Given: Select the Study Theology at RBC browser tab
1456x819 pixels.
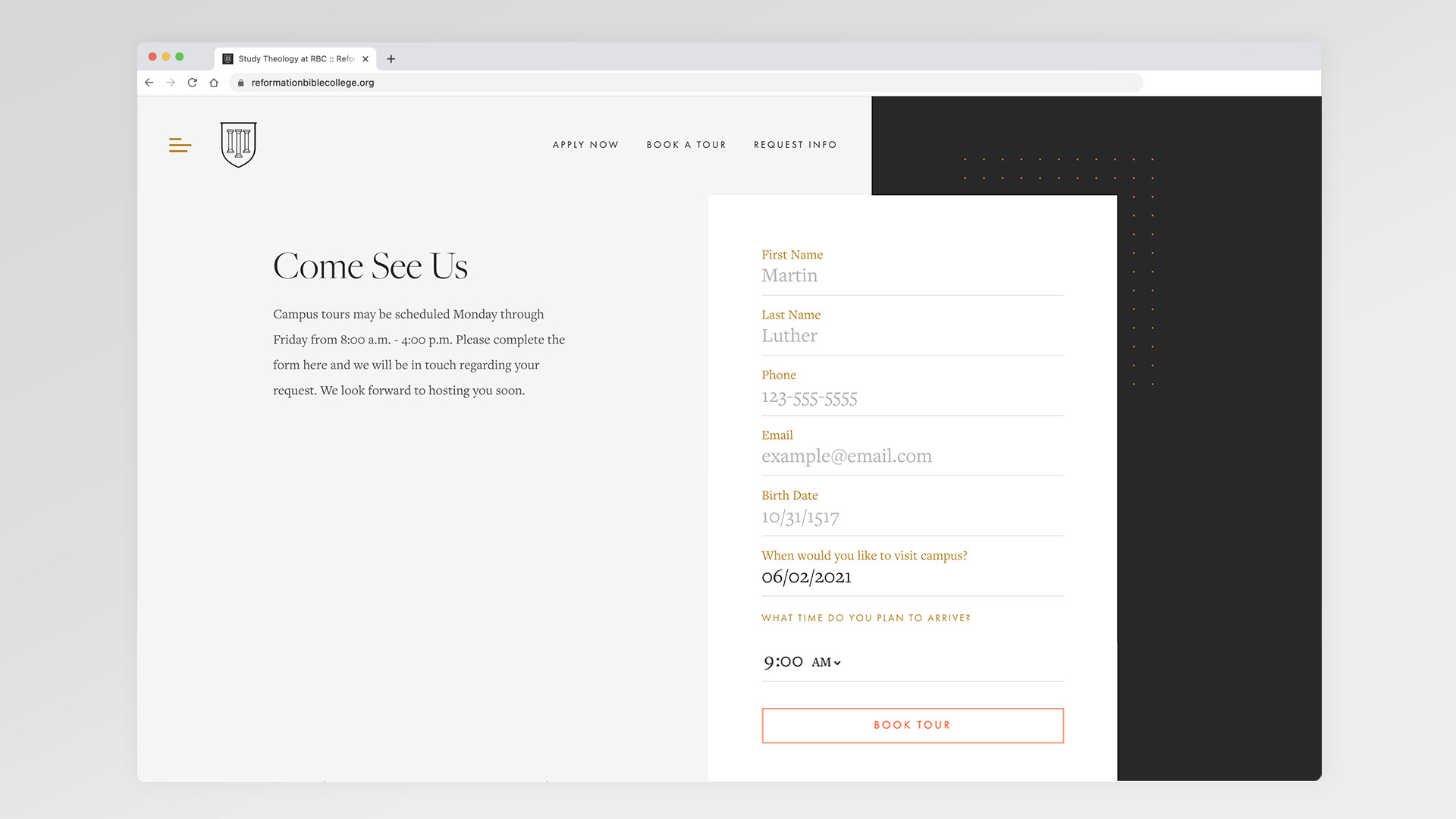Looking at the screenshot, I should (296, 58).
